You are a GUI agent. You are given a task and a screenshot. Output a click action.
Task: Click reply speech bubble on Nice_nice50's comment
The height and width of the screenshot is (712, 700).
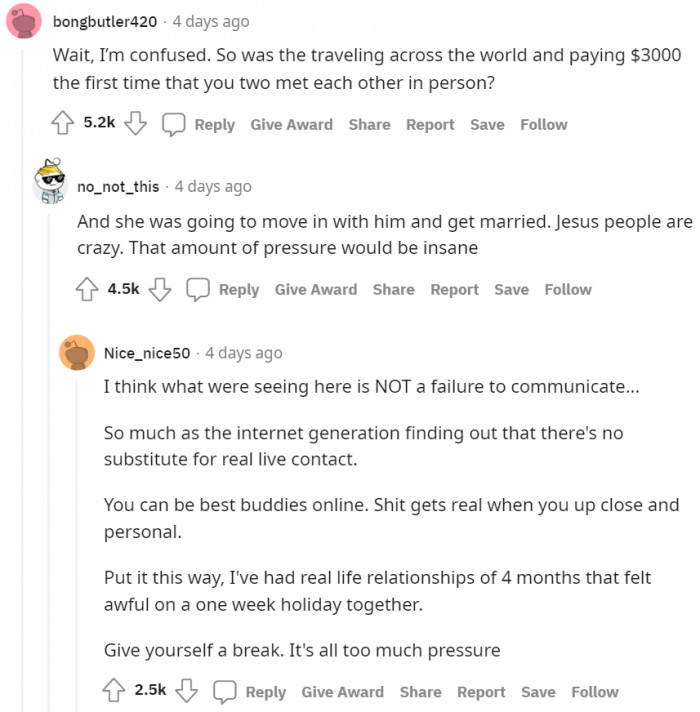[x=225, y=691]
